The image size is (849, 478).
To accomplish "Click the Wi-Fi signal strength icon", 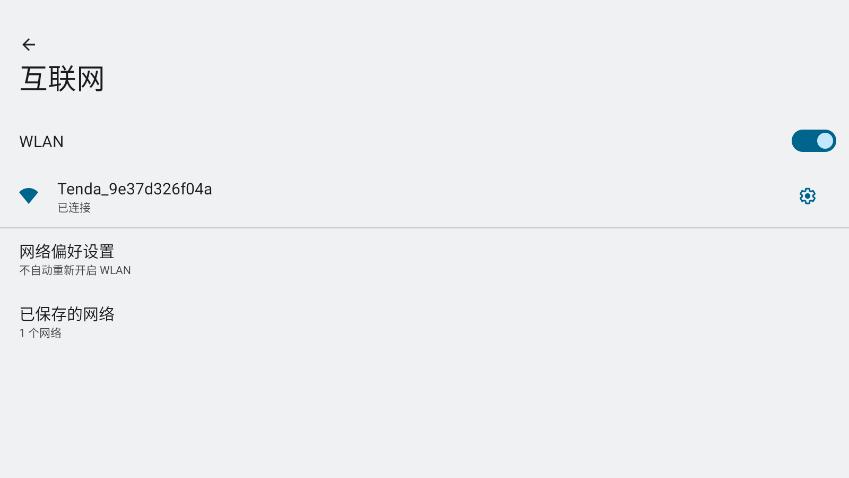I will tap(29, 196).
